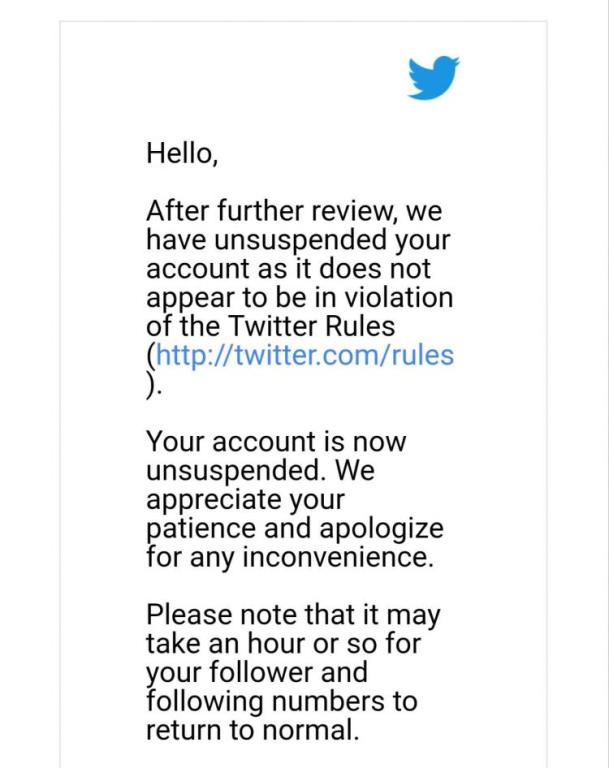Click the "of the Twitter Rules" line
This screenshot has width=609, height=768.
coord(270,326)
